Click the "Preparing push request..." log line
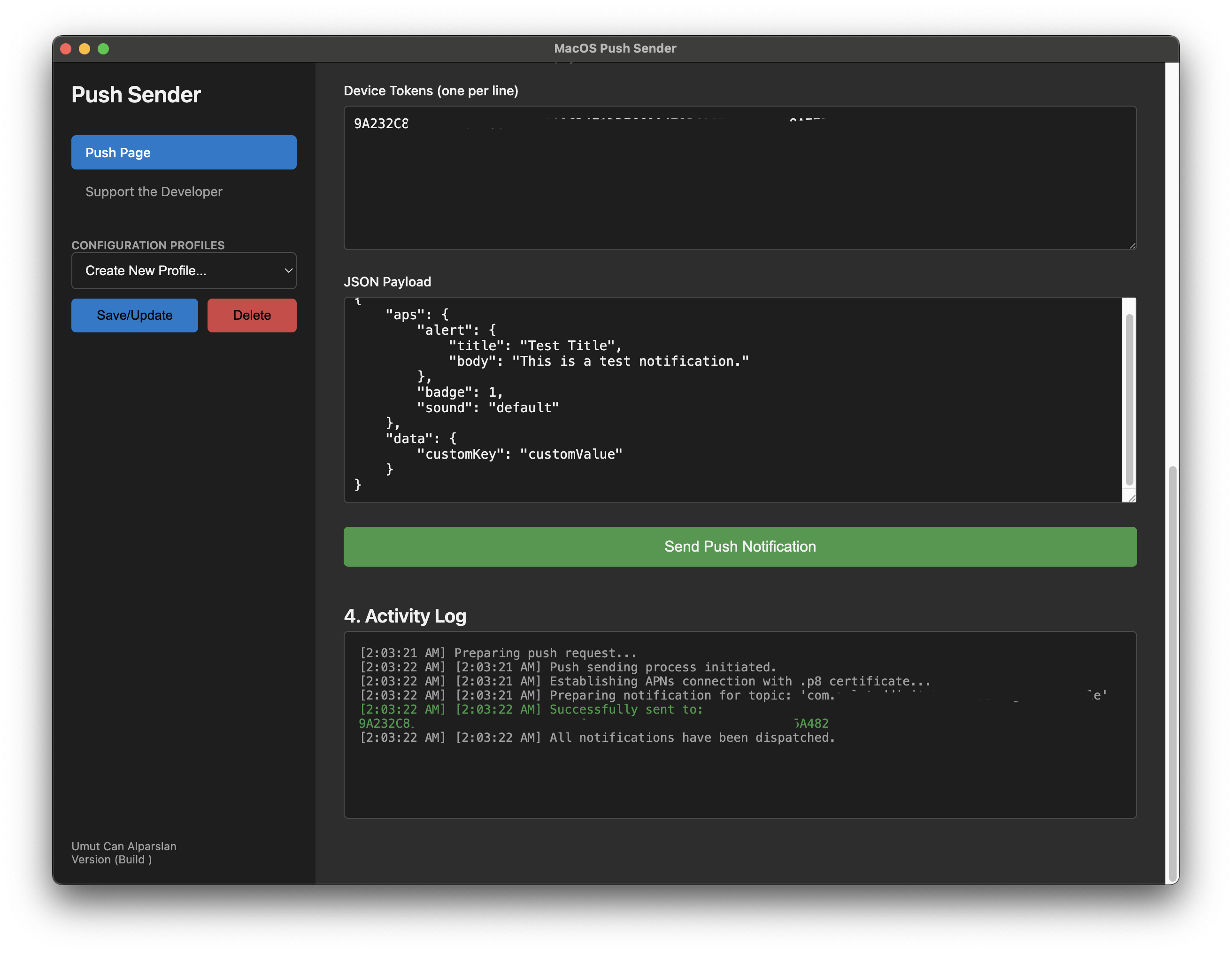 point(498,653)
